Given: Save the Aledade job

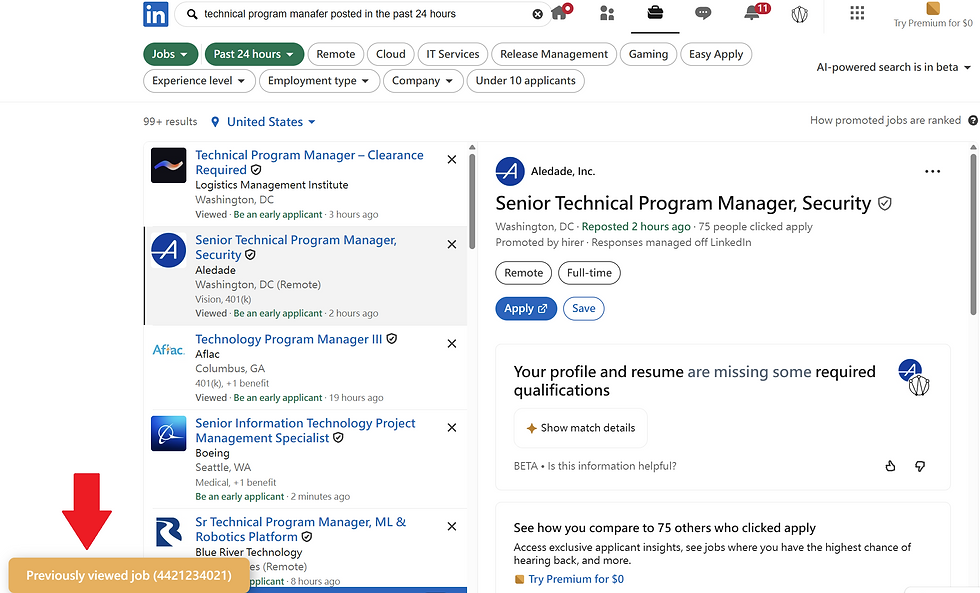Looking at the screenshot, I should pos(584,309).
